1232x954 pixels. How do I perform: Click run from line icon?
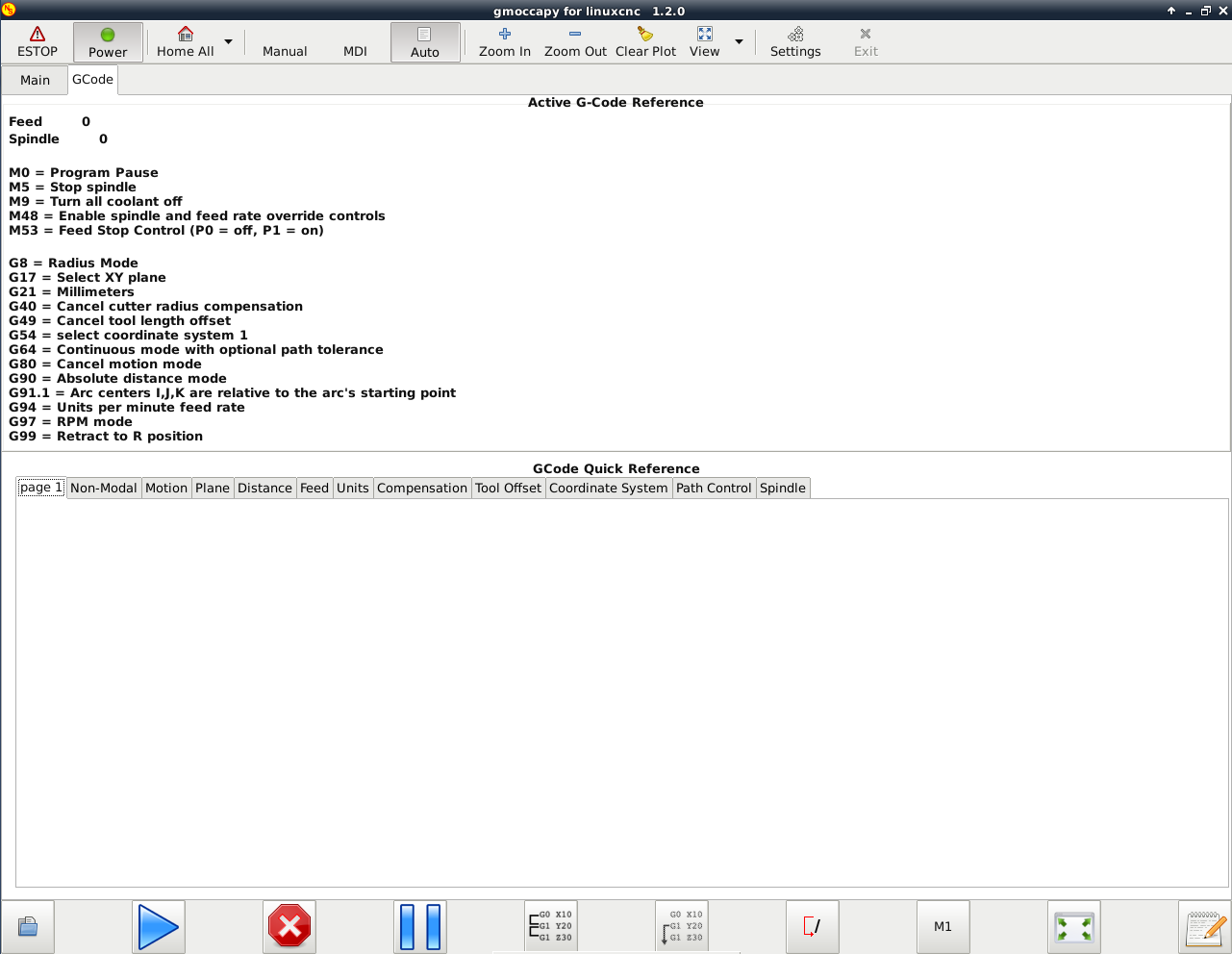[682, 927]
